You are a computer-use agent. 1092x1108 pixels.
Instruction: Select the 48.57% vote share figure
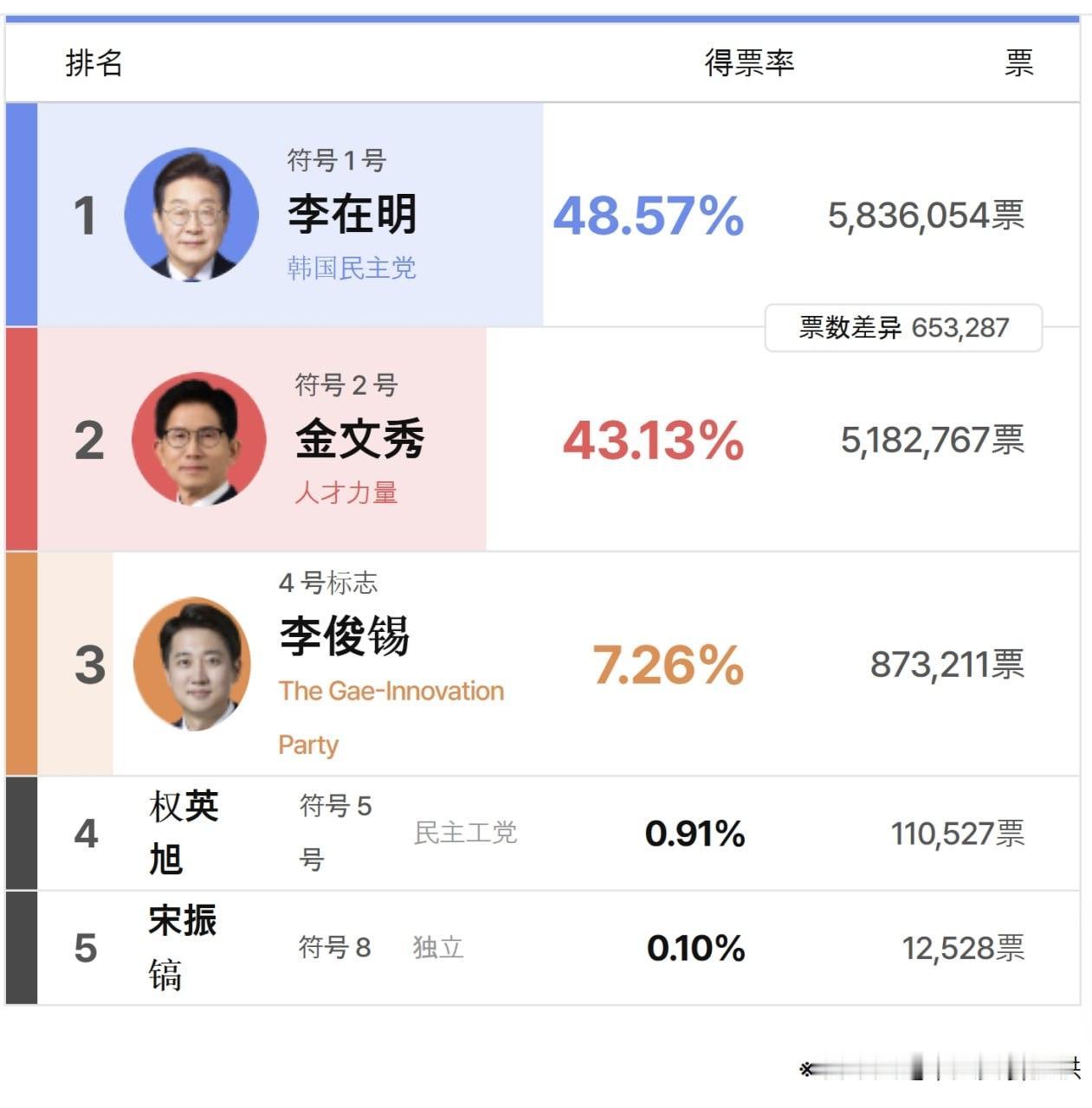click(x=649, y=216)
